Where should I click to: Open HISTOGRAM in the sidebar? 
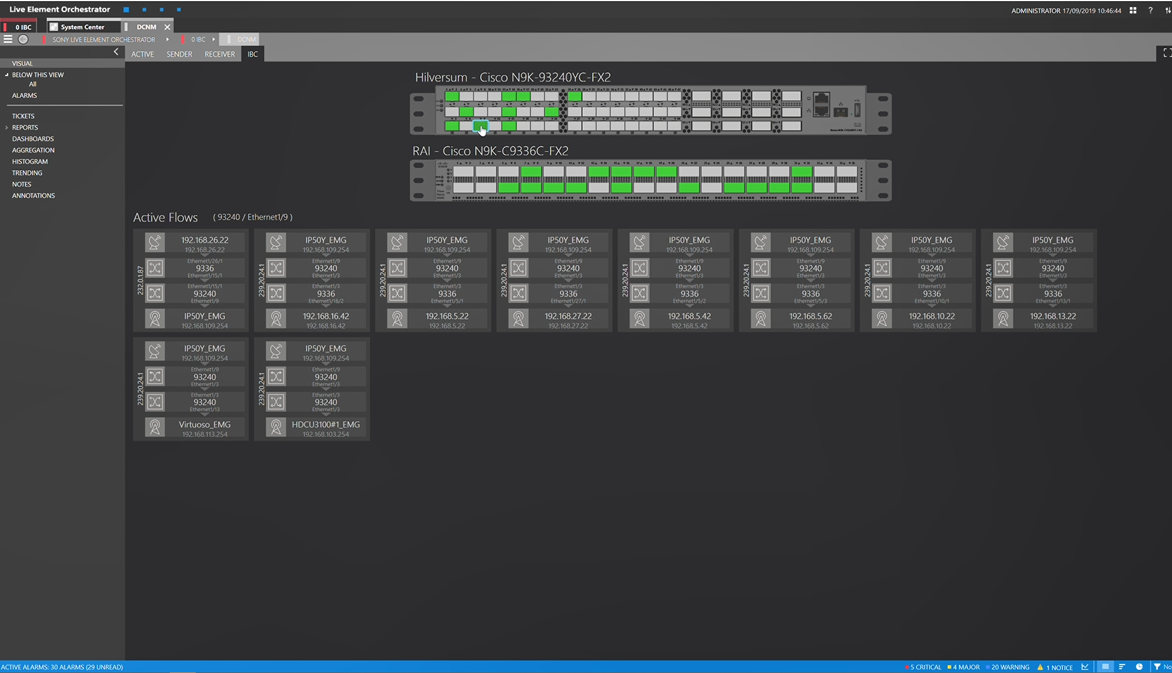click(30, 162)
